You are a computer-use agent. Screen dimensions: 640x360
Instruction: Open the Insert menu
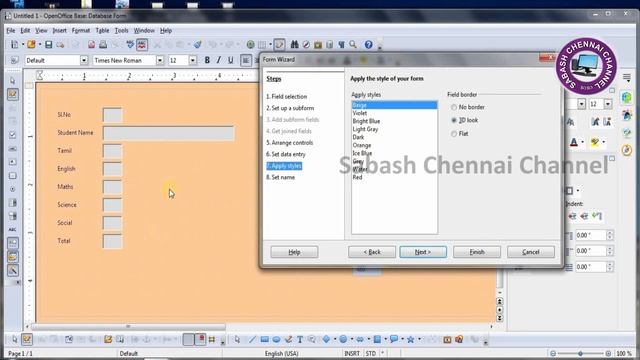pos(59,31)
